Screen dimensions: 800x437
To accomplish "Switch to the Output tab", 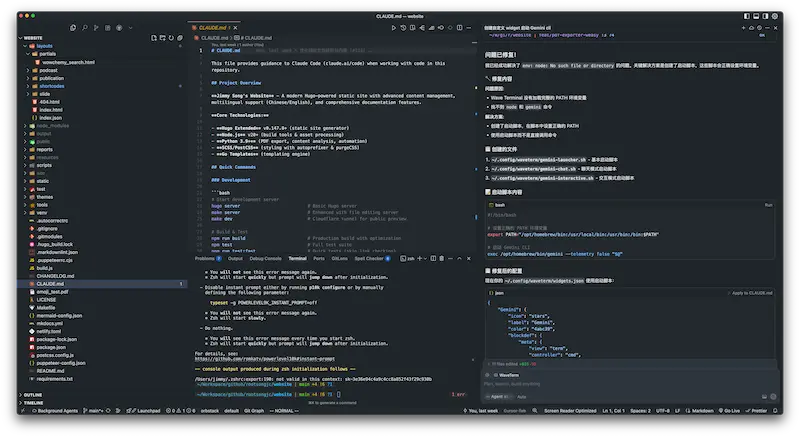I will click(235, 259).
